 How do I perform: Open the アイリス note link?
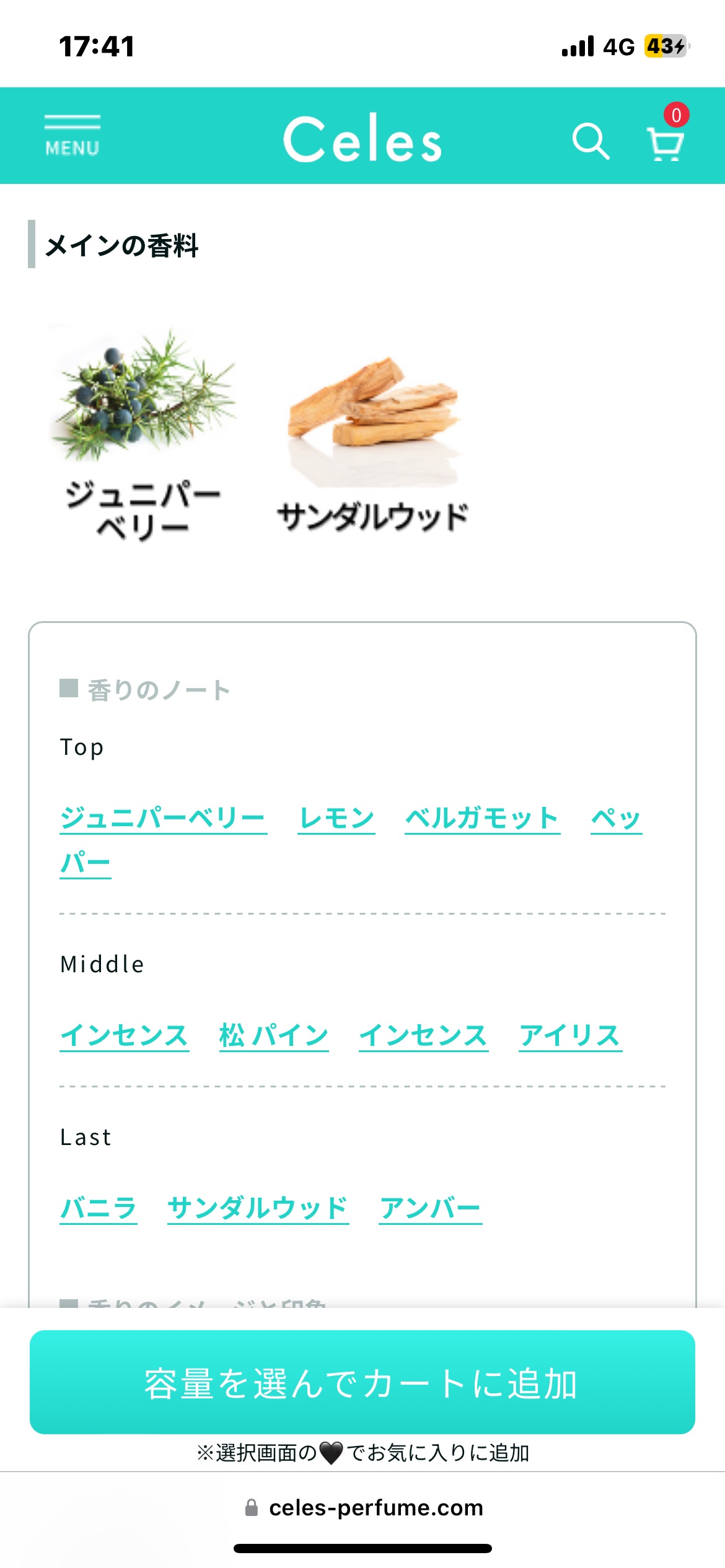coord(570,1035)
